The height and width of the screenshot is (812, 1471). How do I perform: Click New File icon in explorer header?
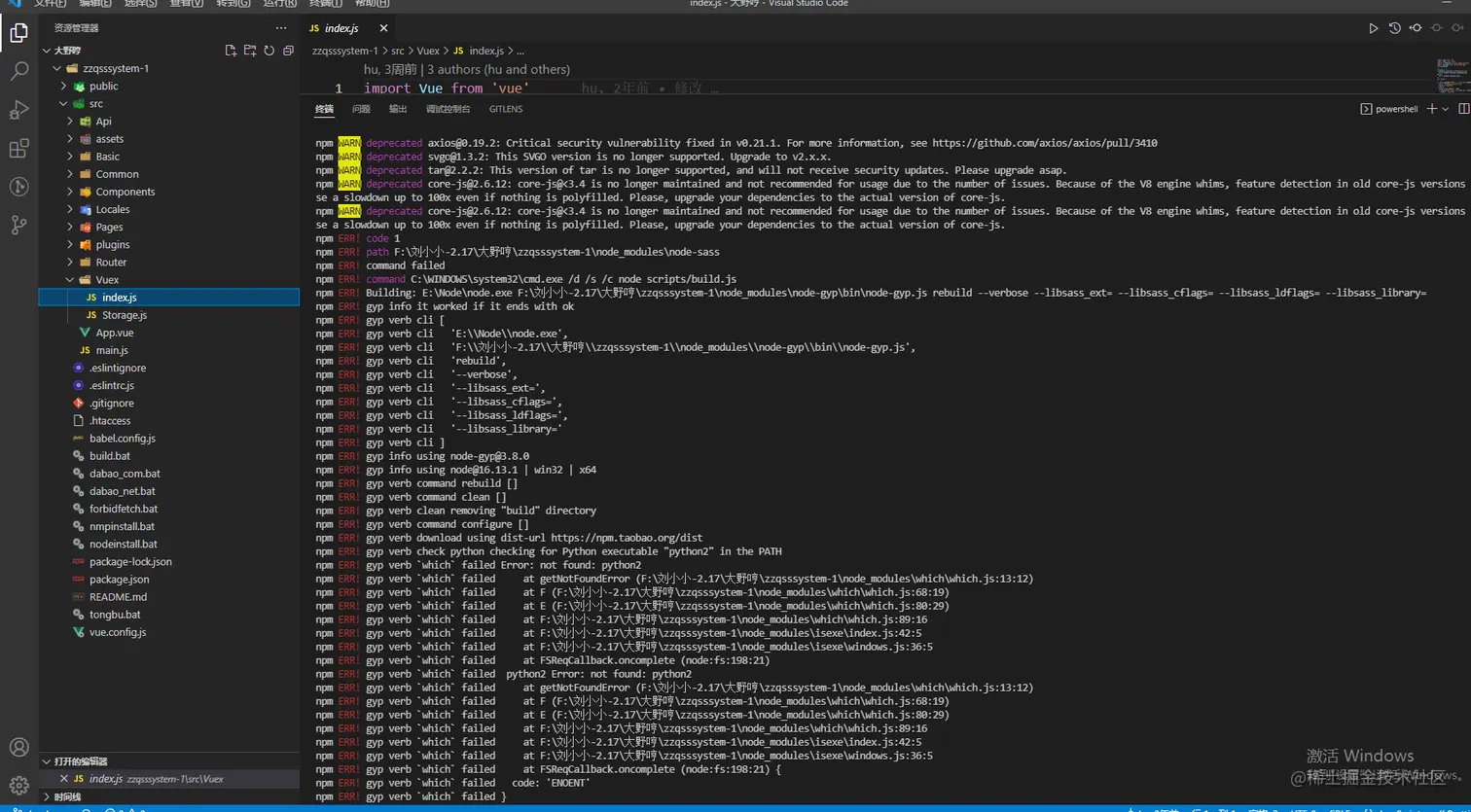pos(231,51)
